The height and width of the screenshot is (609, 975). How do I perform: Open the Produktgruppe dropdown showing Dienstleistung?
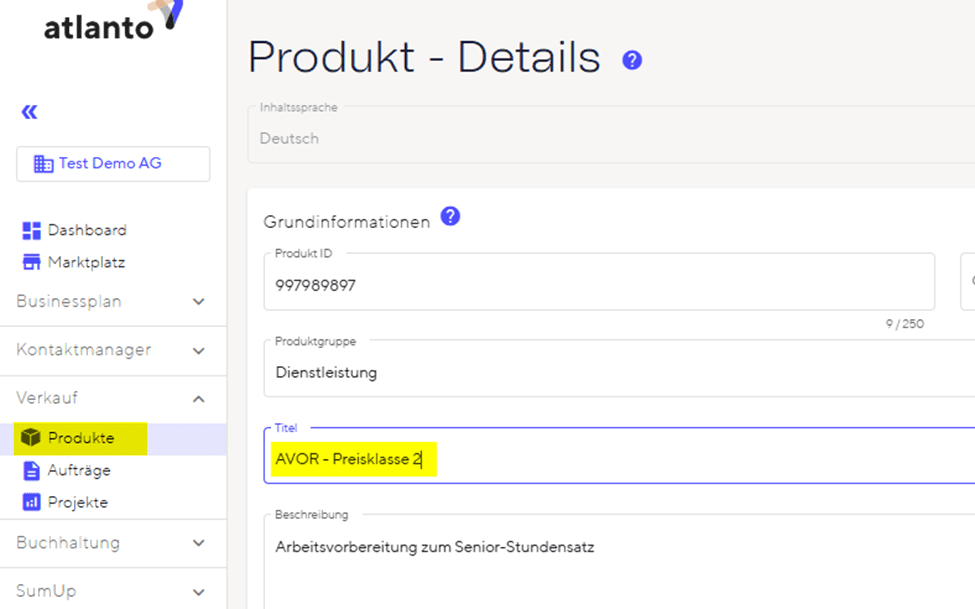(619, 369)
